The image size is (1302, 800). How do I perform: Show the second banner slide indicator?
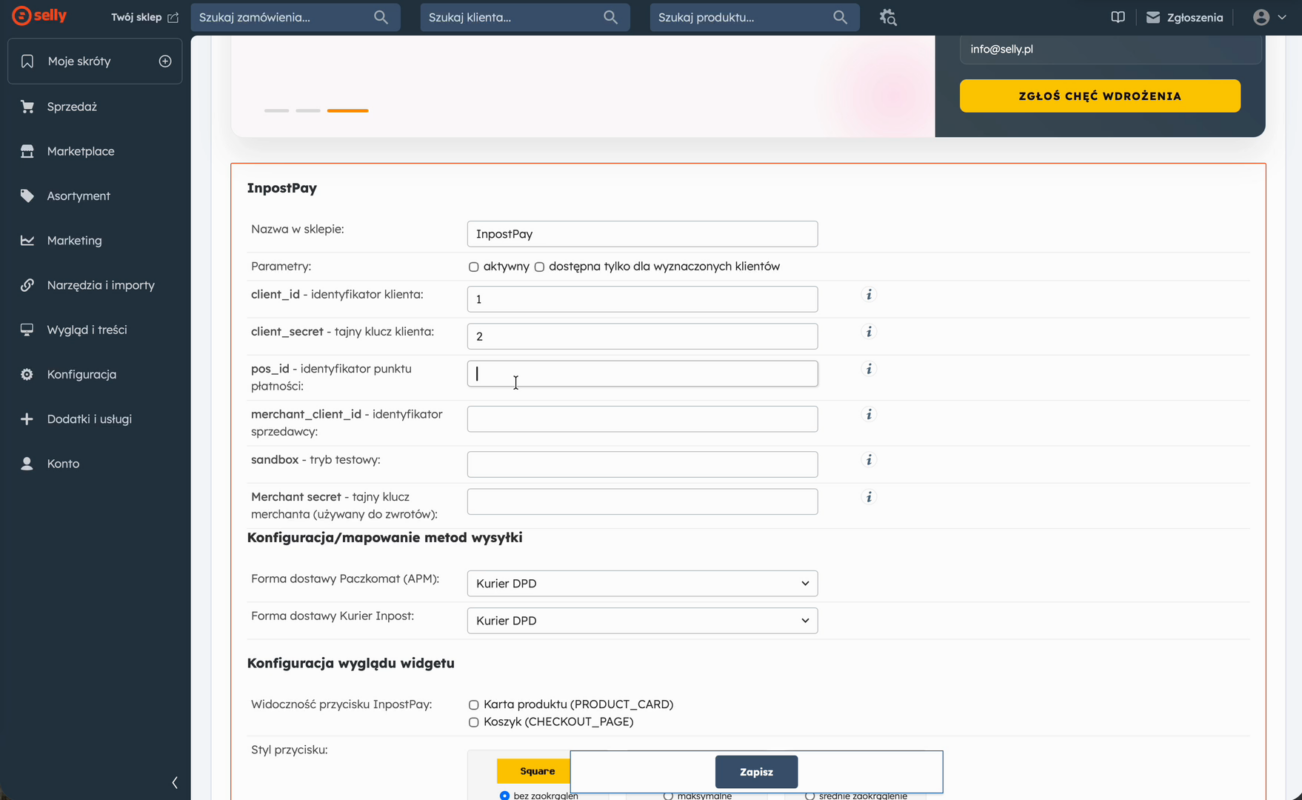click(308, 110)
